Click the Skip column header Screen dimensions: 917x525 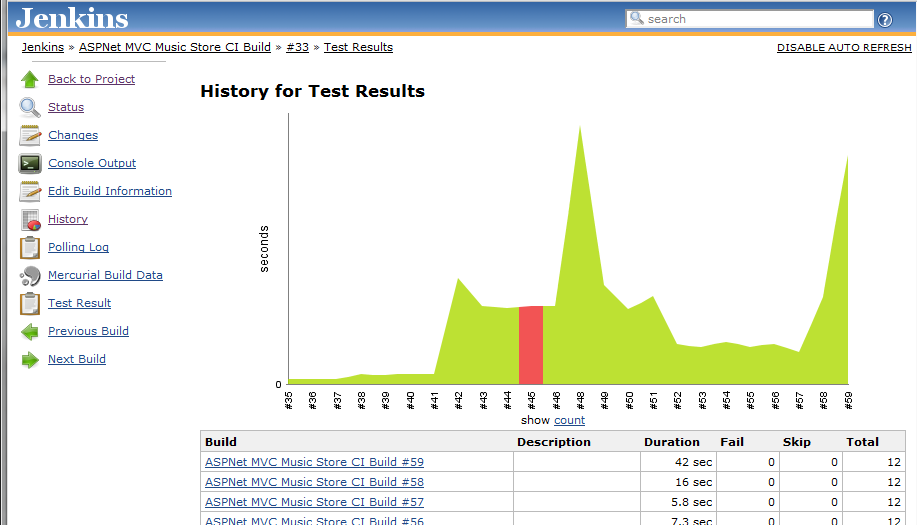797,442
